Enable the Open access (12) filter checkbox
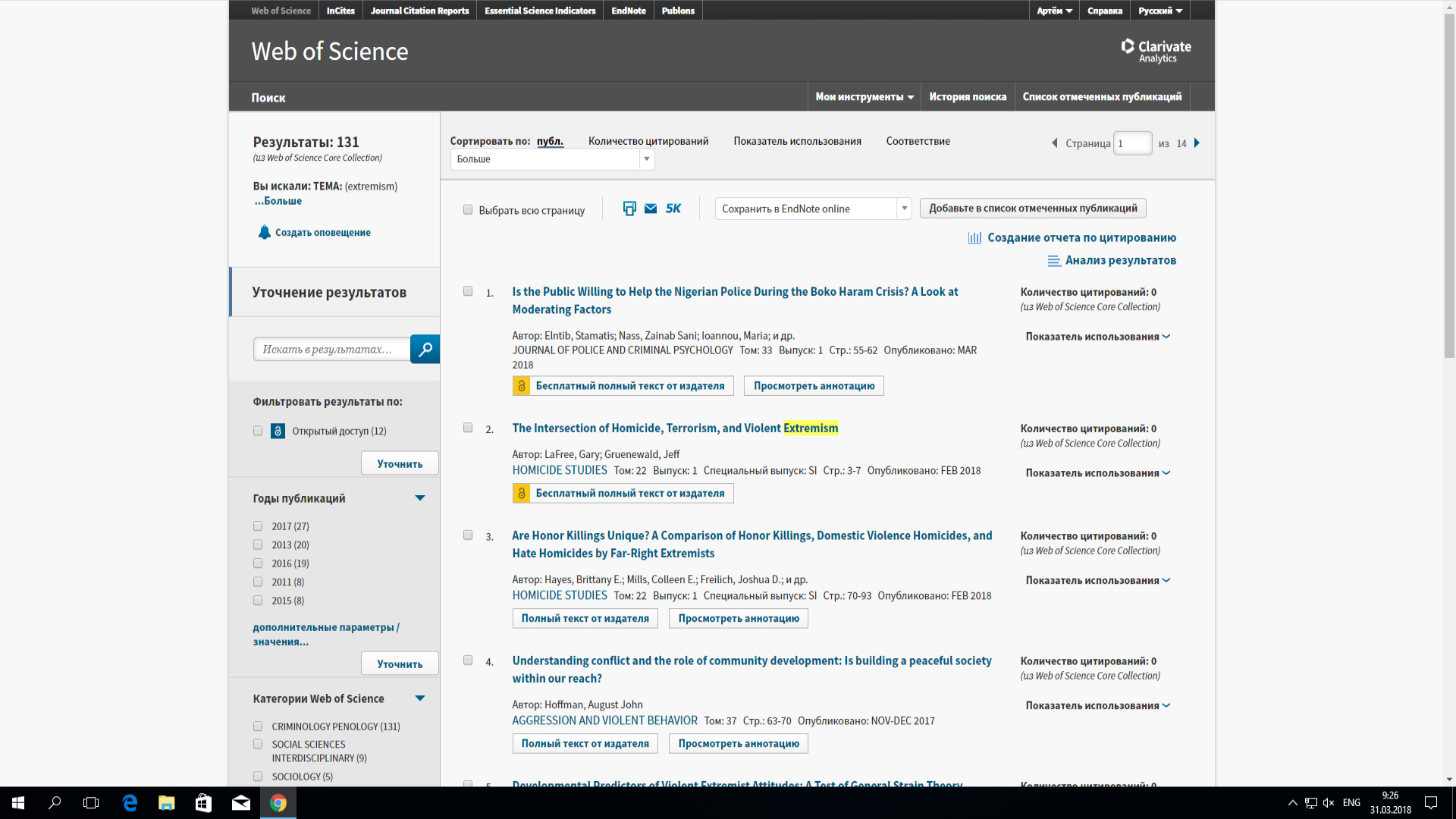Image resolution: width=1456 pixels, height=819 pixels. [x=258, y=431]
